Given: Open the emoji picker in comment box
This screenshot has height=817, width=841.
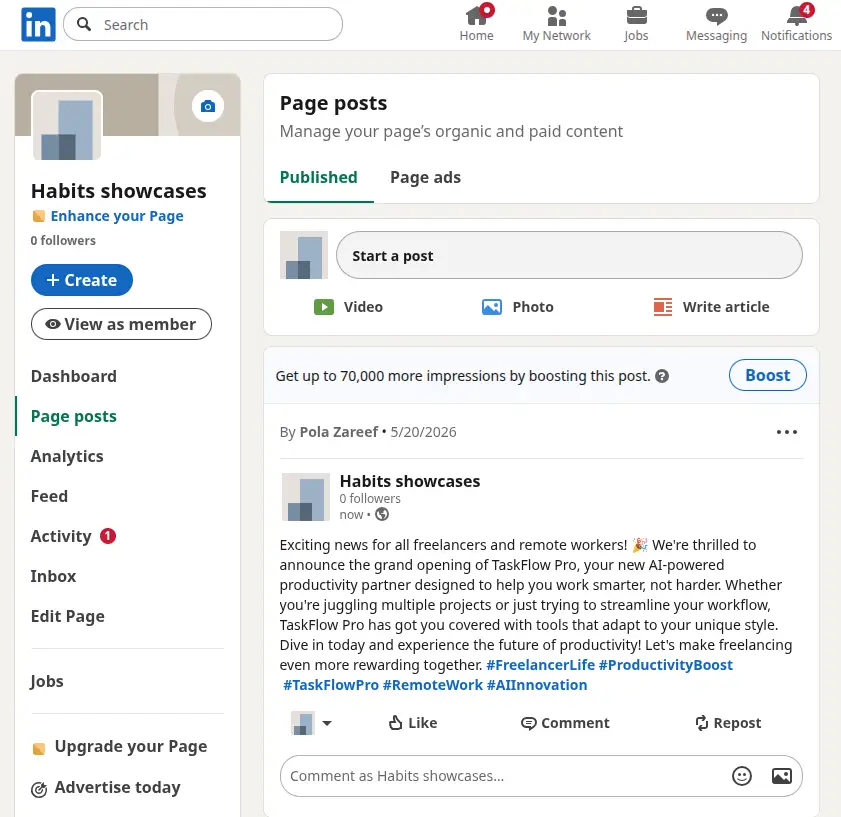Looking at the screenshot, I should [x=742, y=776].
